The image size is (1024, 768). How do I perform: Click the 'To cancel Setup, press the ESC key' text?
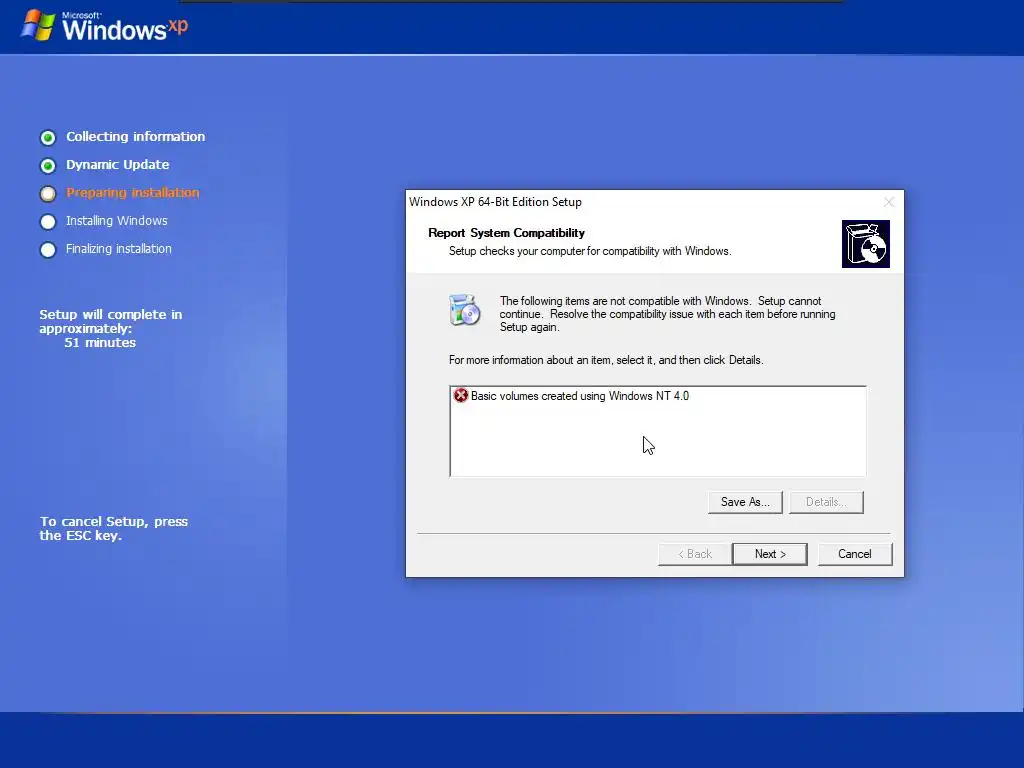pyautogui.click(x=114, y=528)
